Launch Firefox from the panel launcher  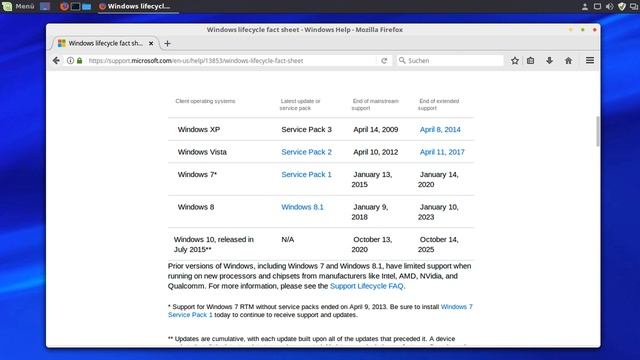(64, 6)
